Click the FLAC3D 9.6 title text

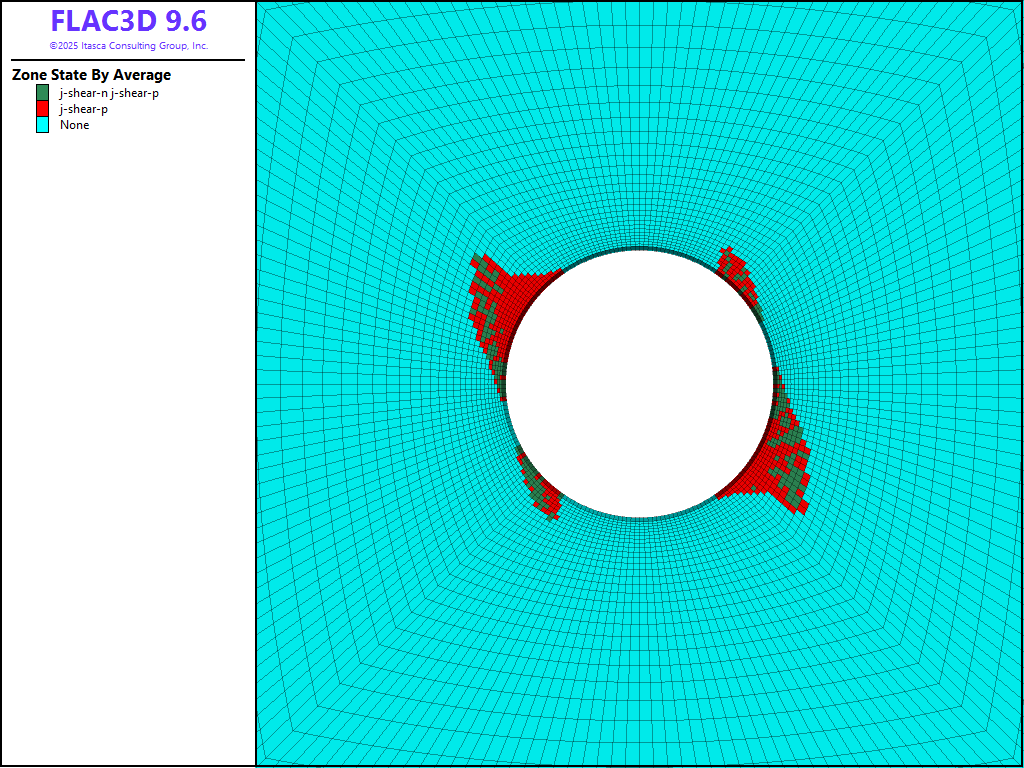tap(128, 22)
